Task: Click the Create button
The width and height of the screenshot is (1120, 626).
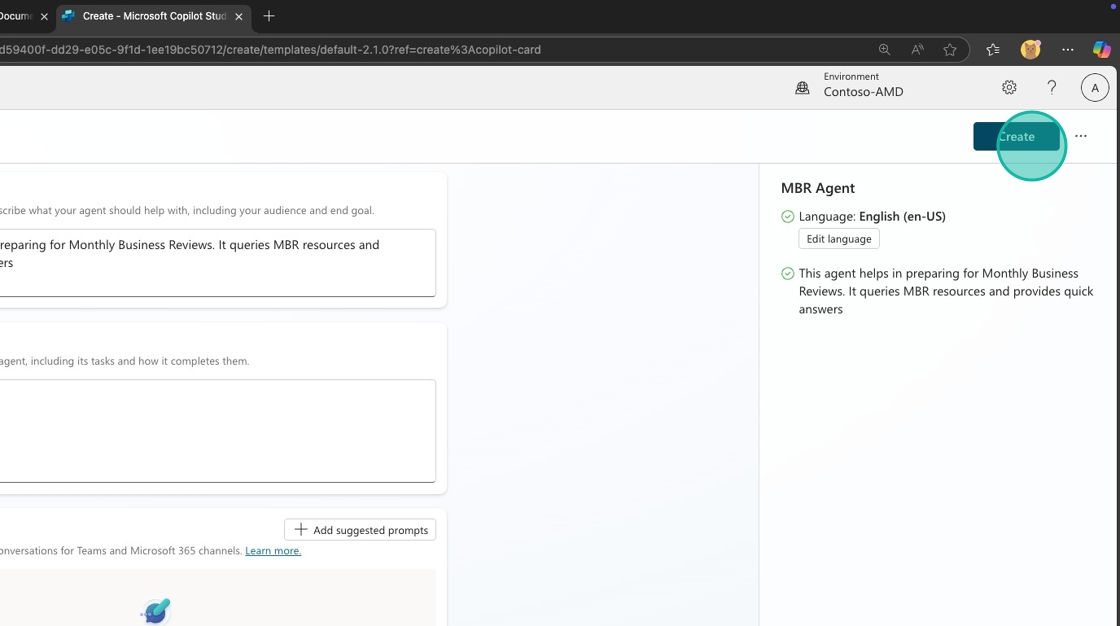Action: [x=1015, y=137]
